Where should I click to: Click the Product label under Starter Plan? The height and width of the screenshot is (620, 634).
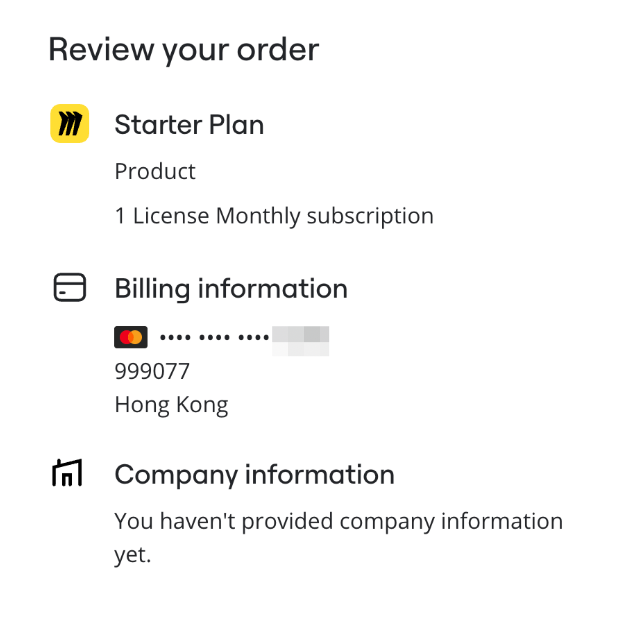(x=155, y=171)
